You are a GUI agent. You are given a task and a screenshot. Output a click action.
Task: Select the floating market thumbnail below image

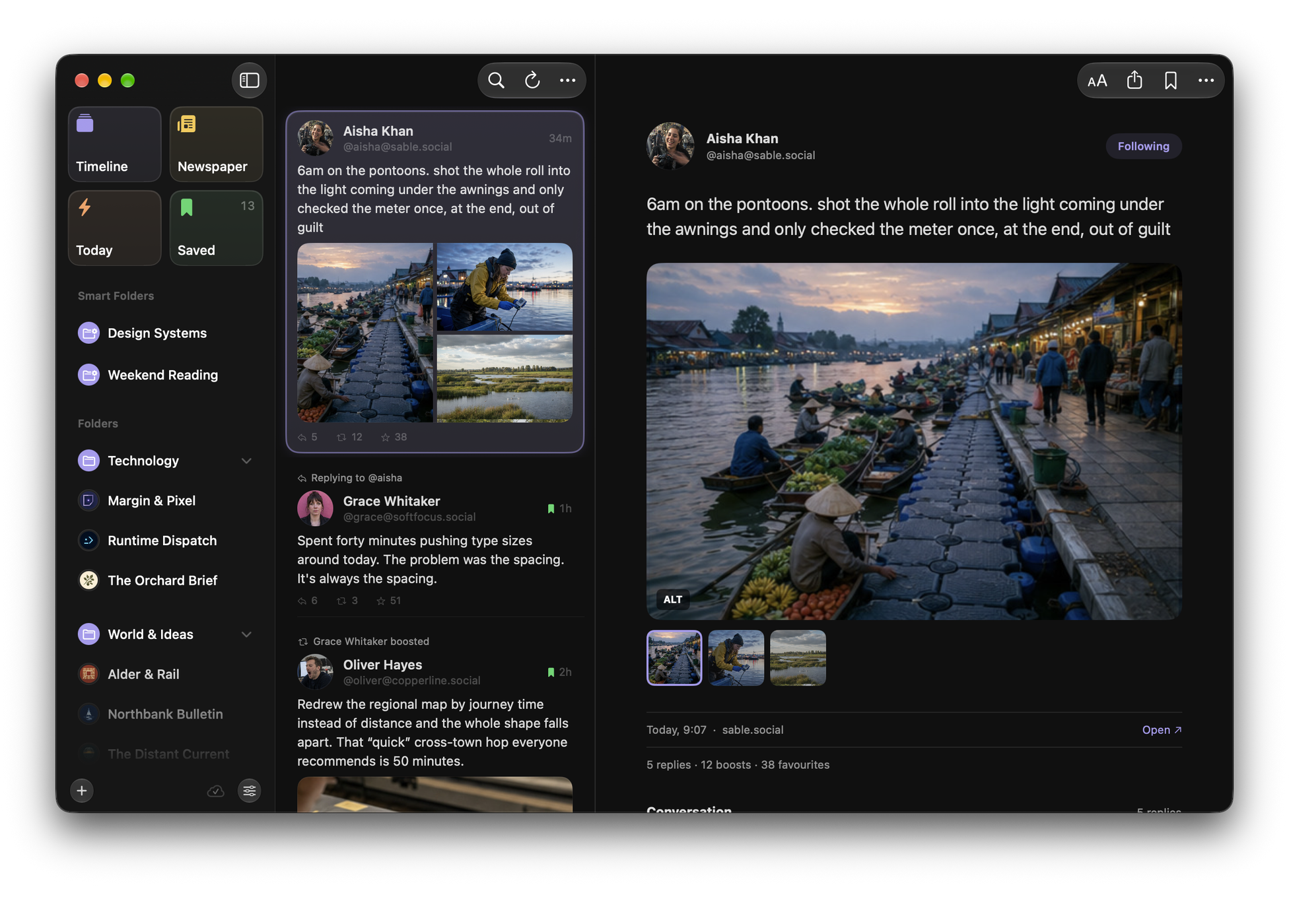point(674,657)
